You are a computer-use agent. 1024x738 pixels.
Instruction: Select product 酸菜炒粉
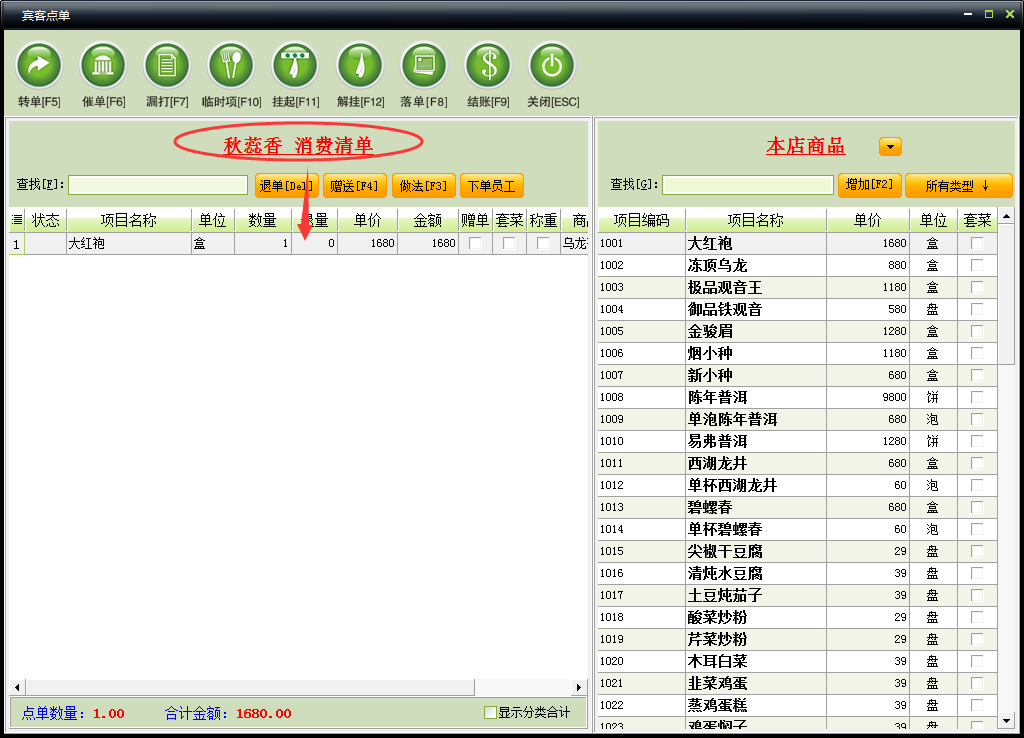click(797, 617)
